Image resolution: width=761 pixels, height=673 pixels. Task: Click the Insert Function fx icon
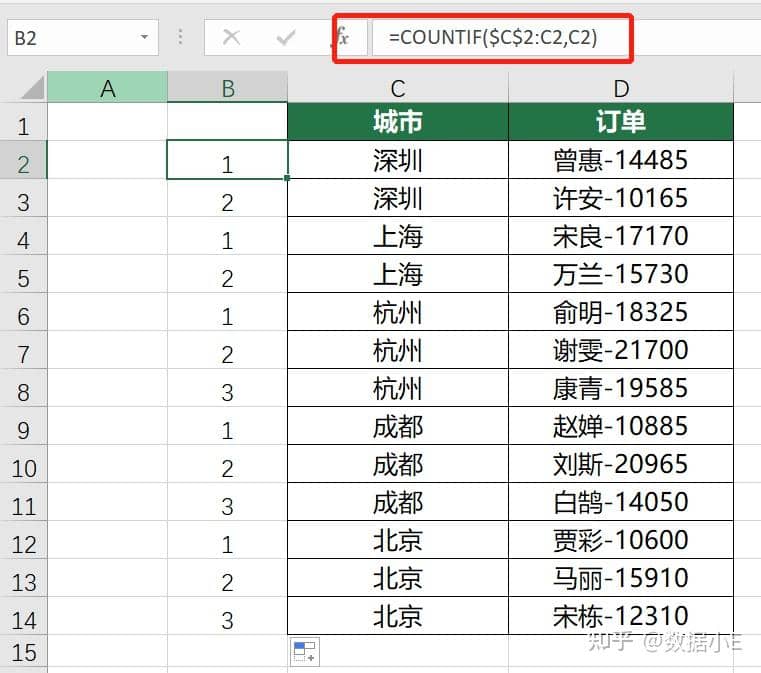tap(342, 38)
